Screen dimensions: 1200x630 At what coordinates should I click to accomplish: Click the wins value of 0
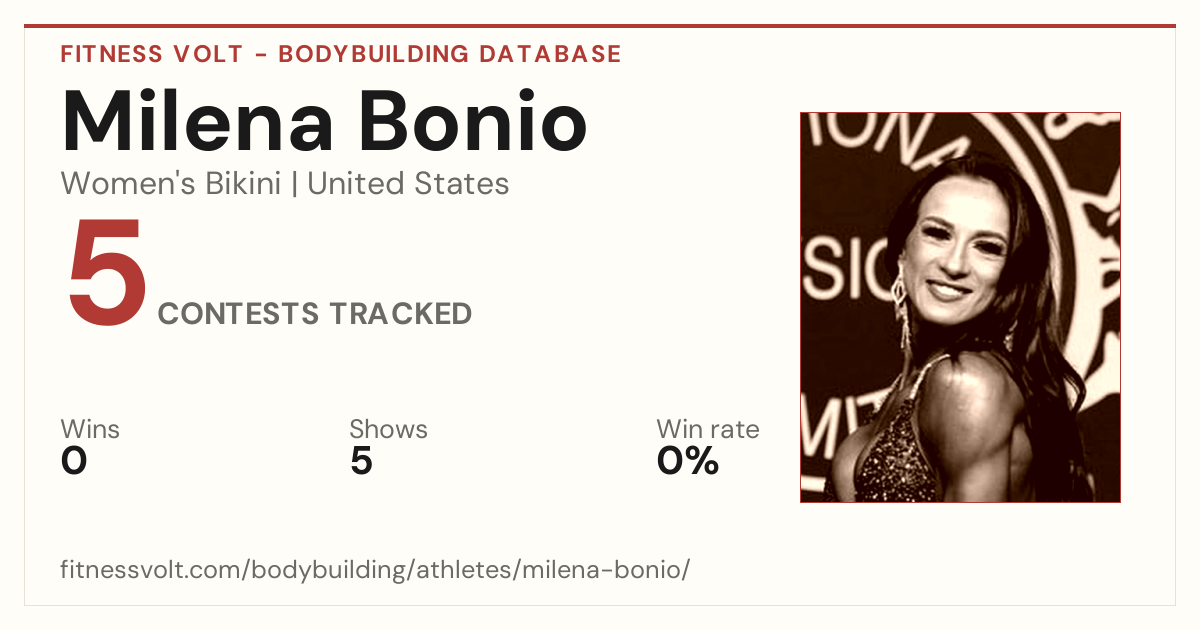point(74,461)
